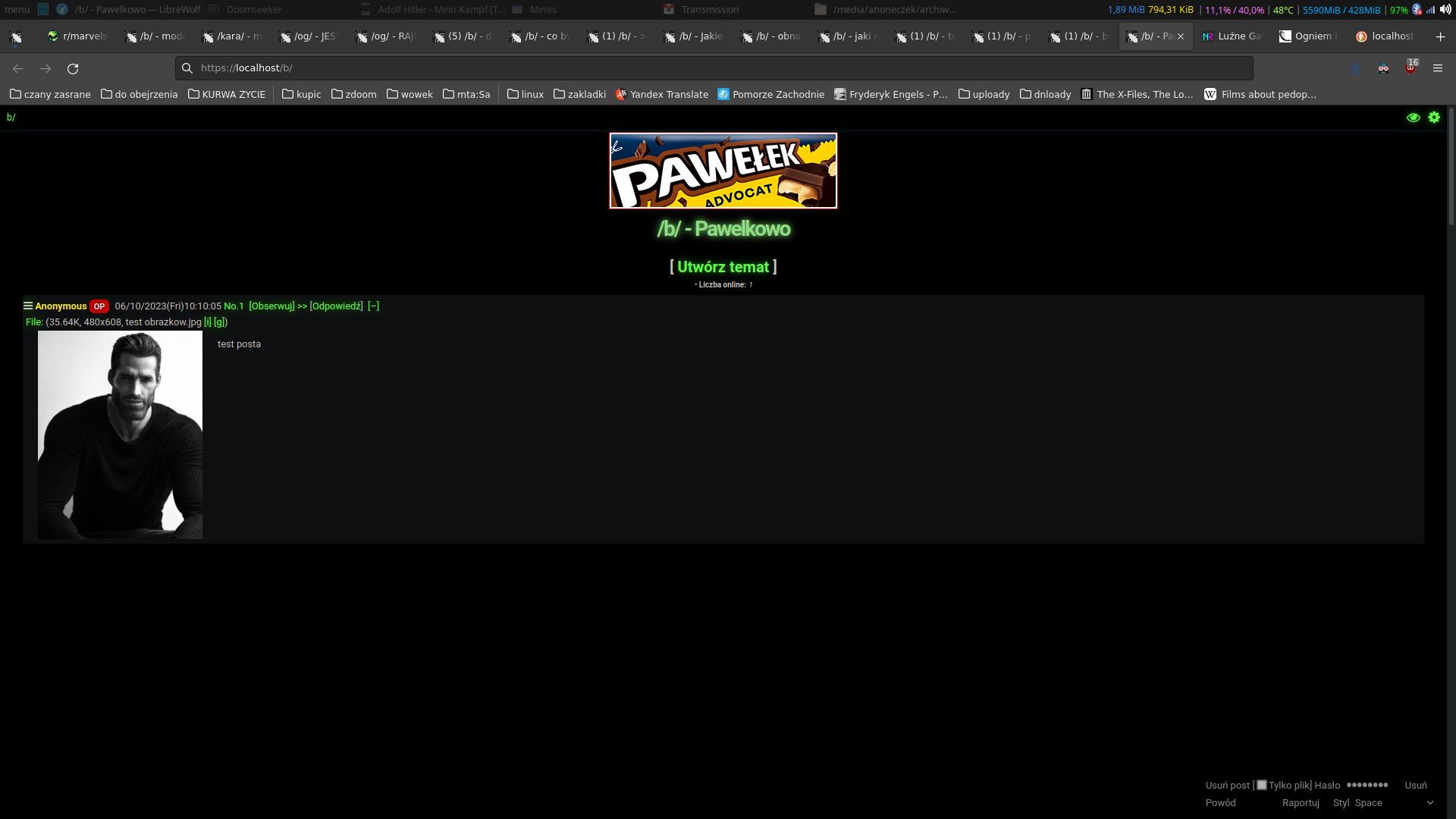Click the Doomseeker taskbar entry
Image resolution: width=1456 pixels, height=819 pixels.
coord(246,10)
